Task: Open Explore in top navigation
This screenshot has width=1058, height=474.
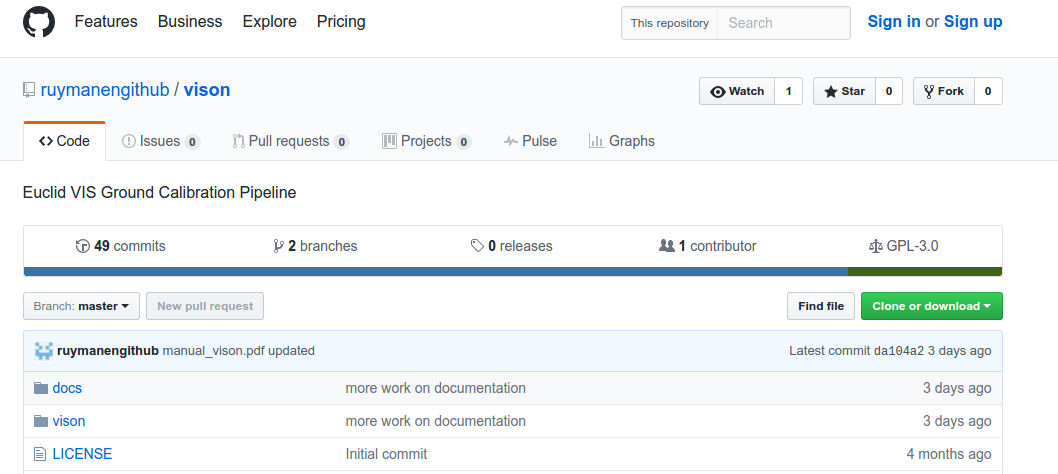Action: pos(269,22)
